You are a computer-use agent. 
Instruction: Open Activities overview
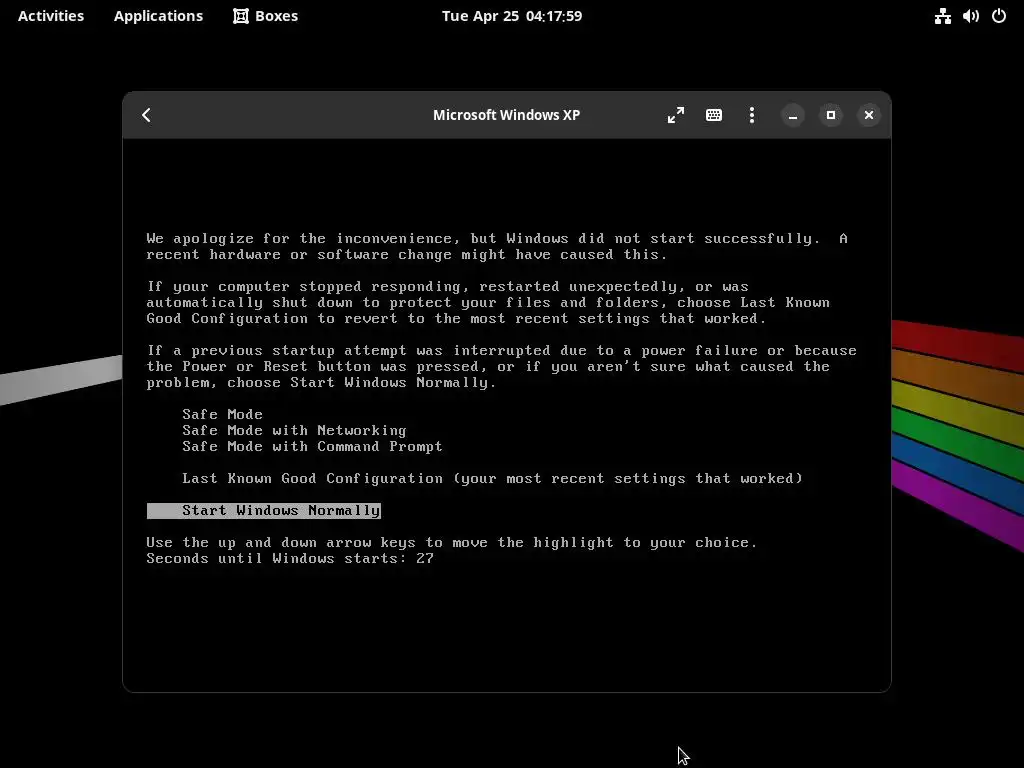coord(51,16)
